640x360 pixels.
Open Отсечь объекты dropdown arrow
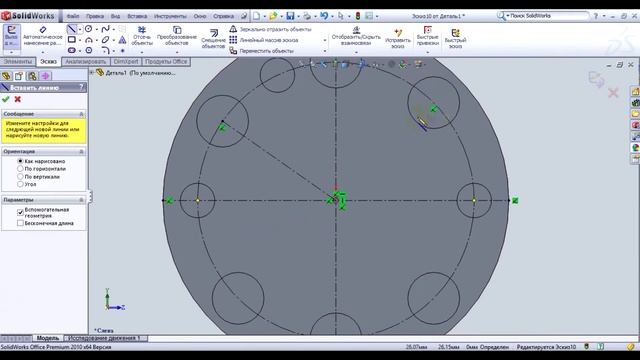(x=142, y=52)
